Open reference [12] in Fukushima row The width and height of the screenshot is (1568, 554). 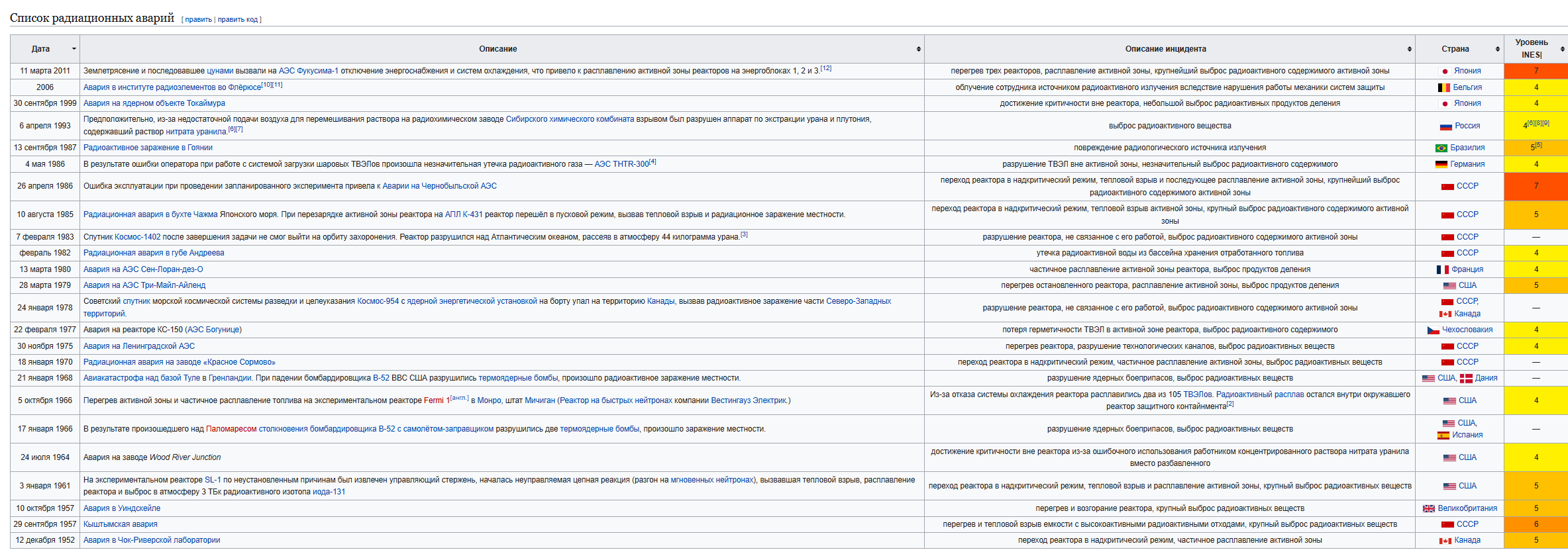tap(826, 68)
